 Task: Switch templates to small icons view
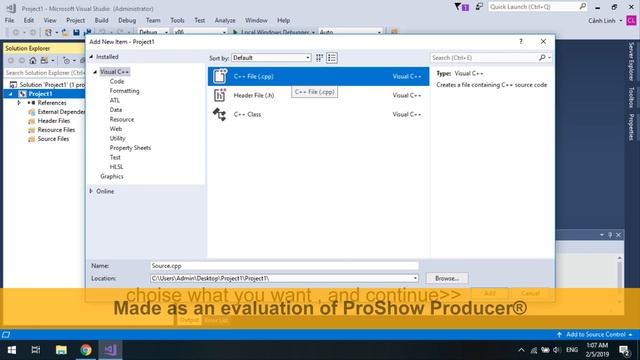pyautogui.click(x=319, y=58)
